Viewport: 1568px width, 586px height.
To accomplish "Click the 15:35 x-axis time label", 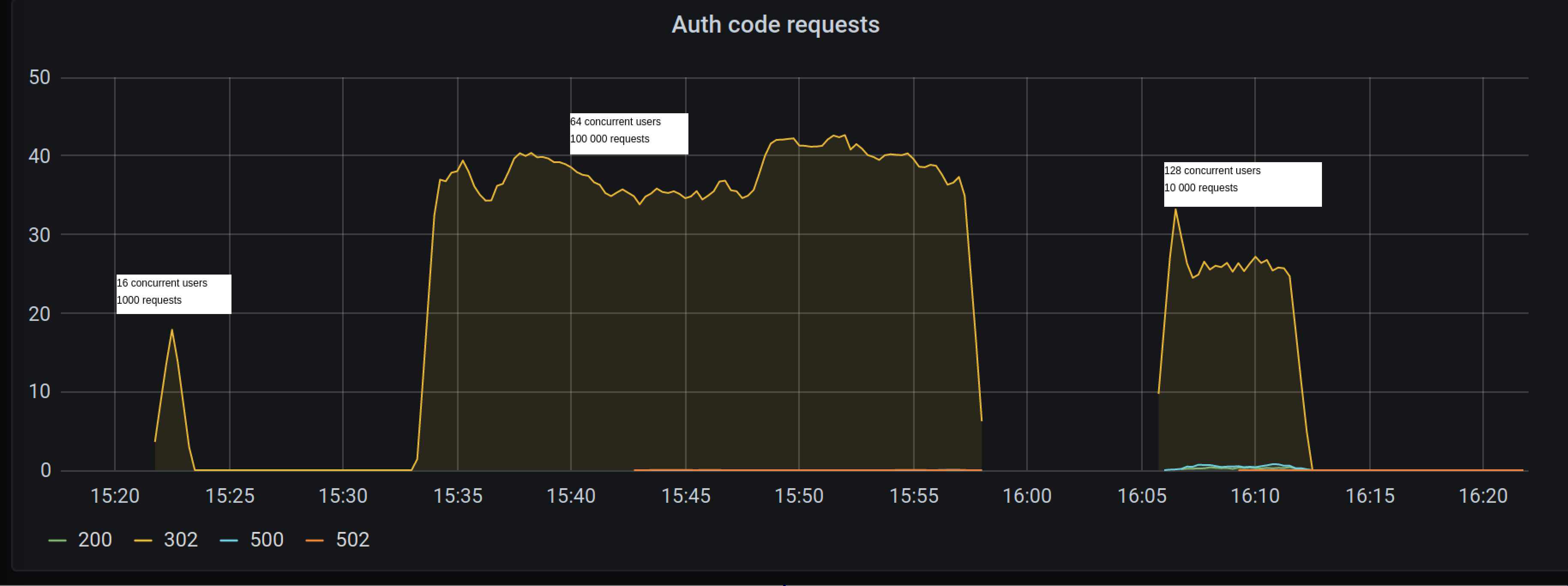I will (458, 496).
